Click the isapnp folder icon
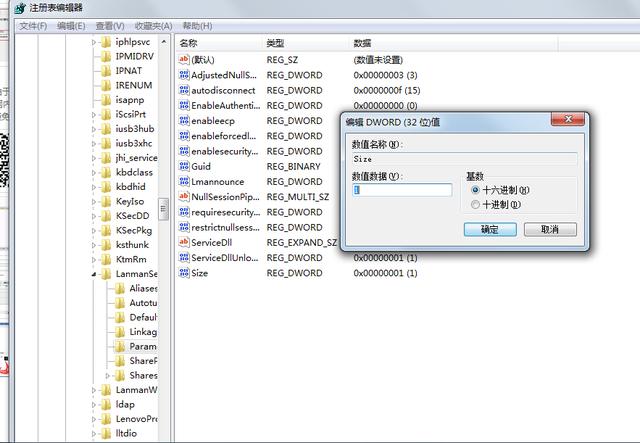 [x=106, y=100]
